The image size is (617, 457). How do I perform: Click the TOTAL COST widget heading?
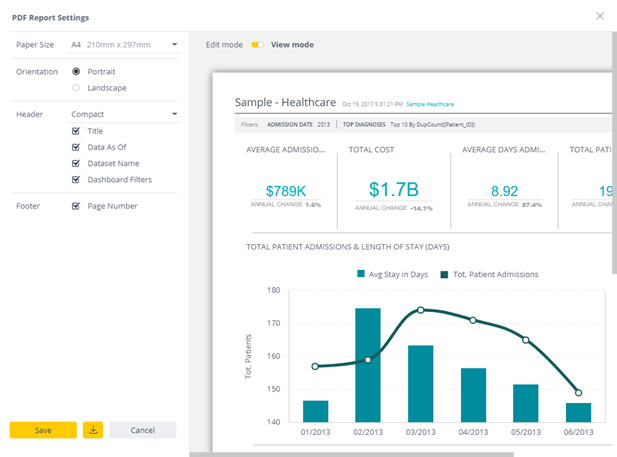tap(371, 150)
